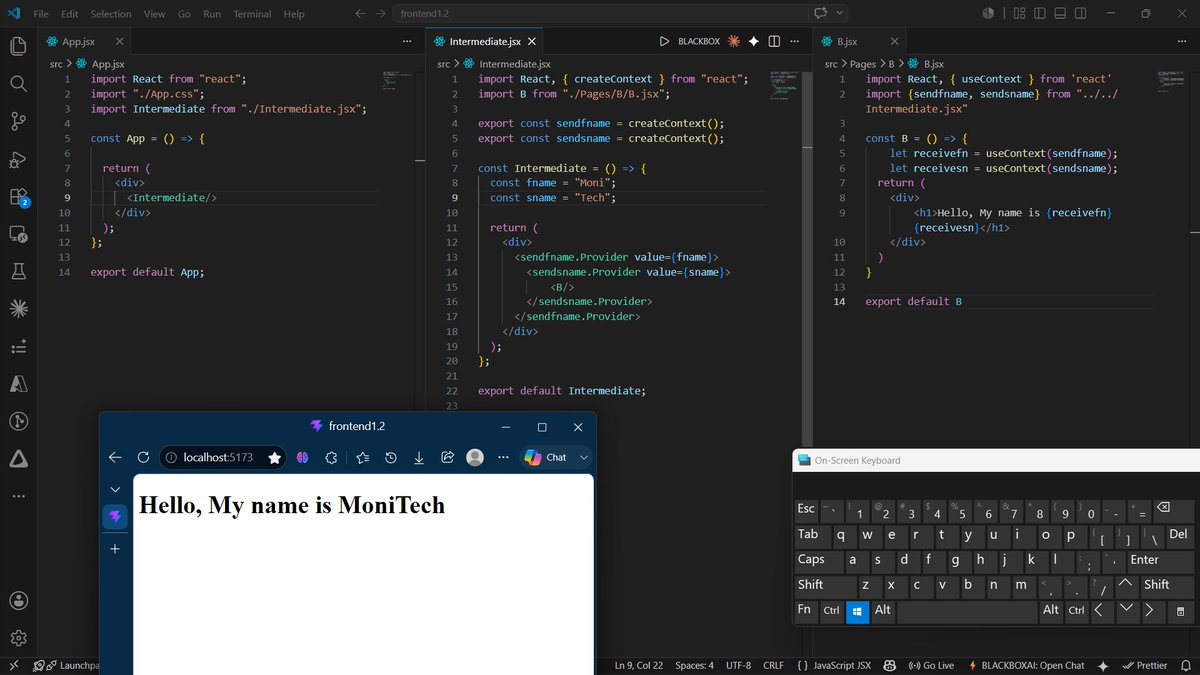Change JavaScript JSX language mode
Image resolution: width=1200 pixels, height=675 pixels.
point(842,665)
